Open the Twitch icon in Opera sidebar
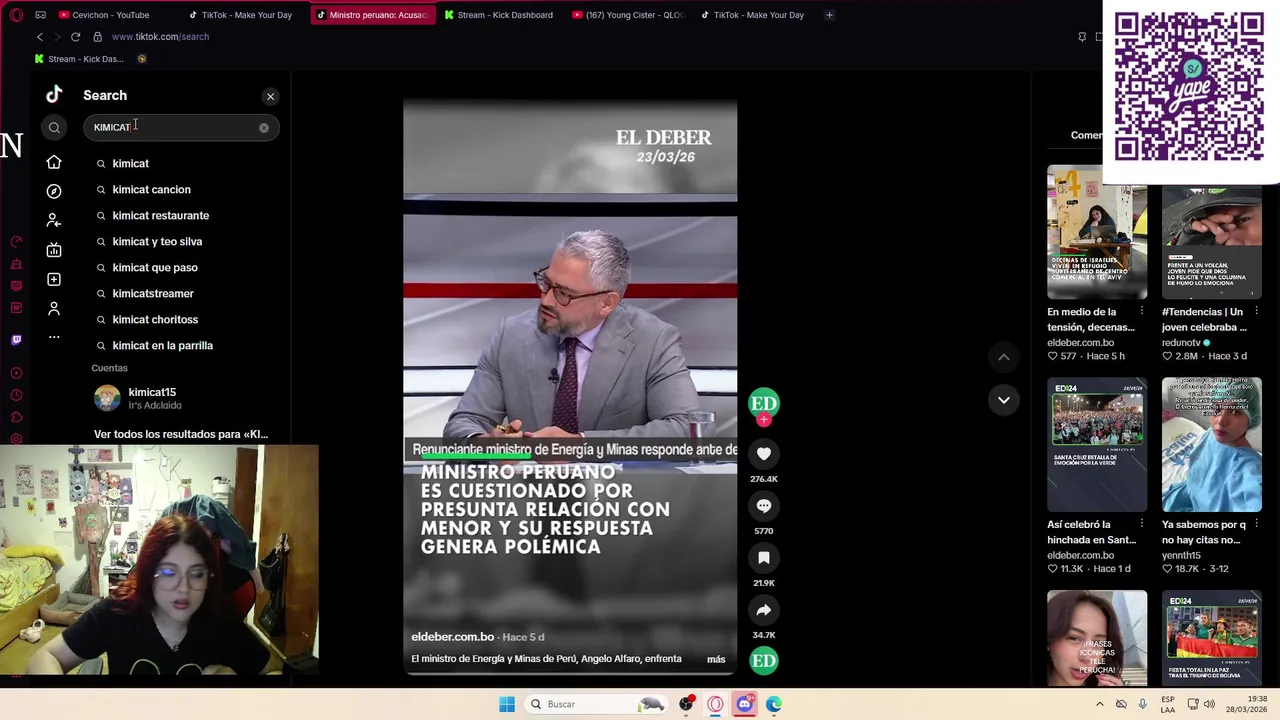1280x720 pixels. (16, 340)
